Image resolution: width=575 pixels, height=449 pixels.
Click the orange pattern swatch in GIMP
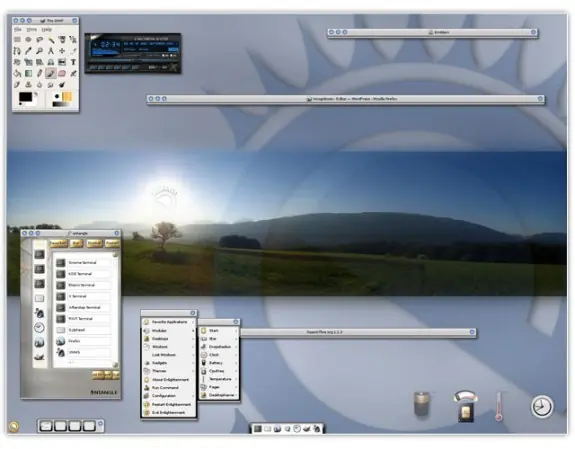click(x=67, y=96)
